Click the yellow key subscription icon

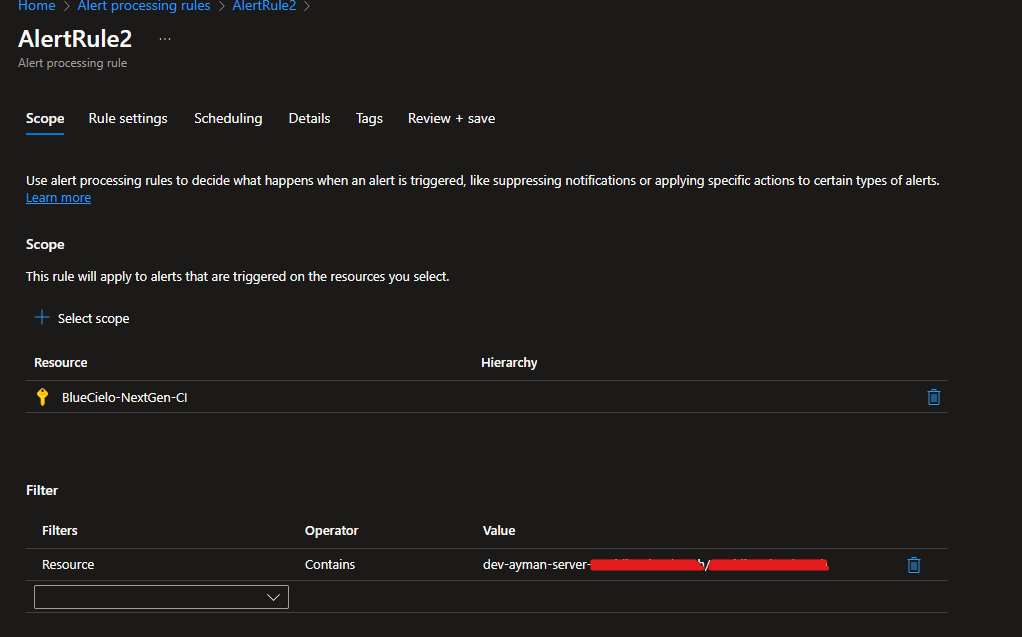[x=42, y=397]
